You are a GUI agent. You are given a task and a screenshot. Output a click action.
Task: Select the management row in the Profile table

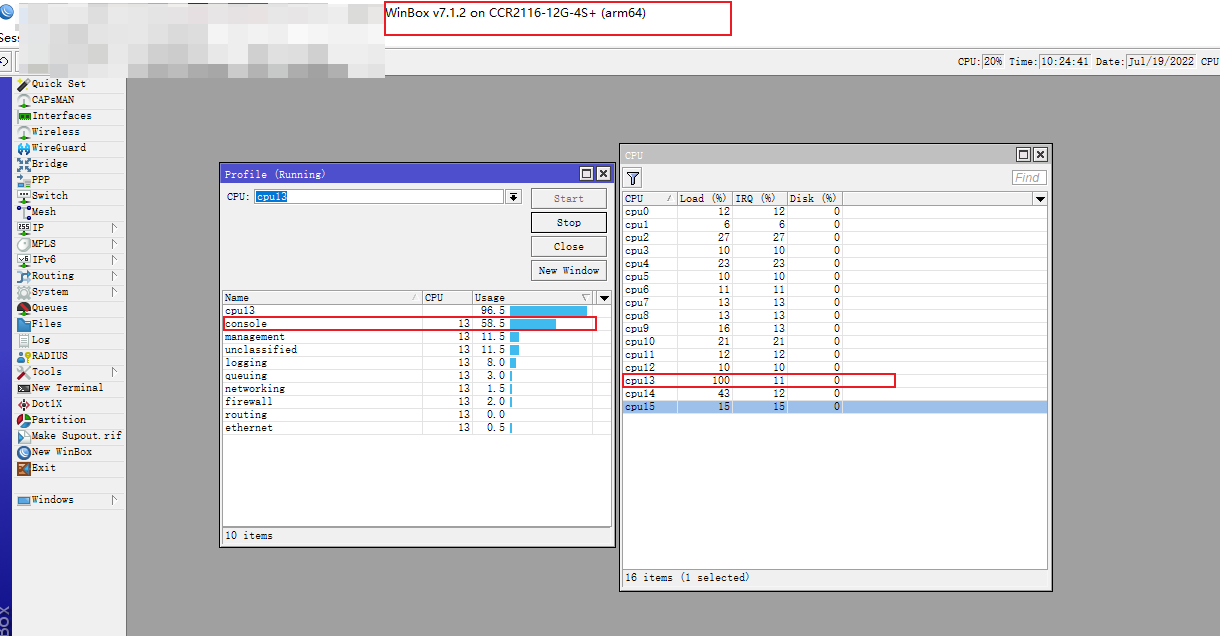click(x=408, y=337)
